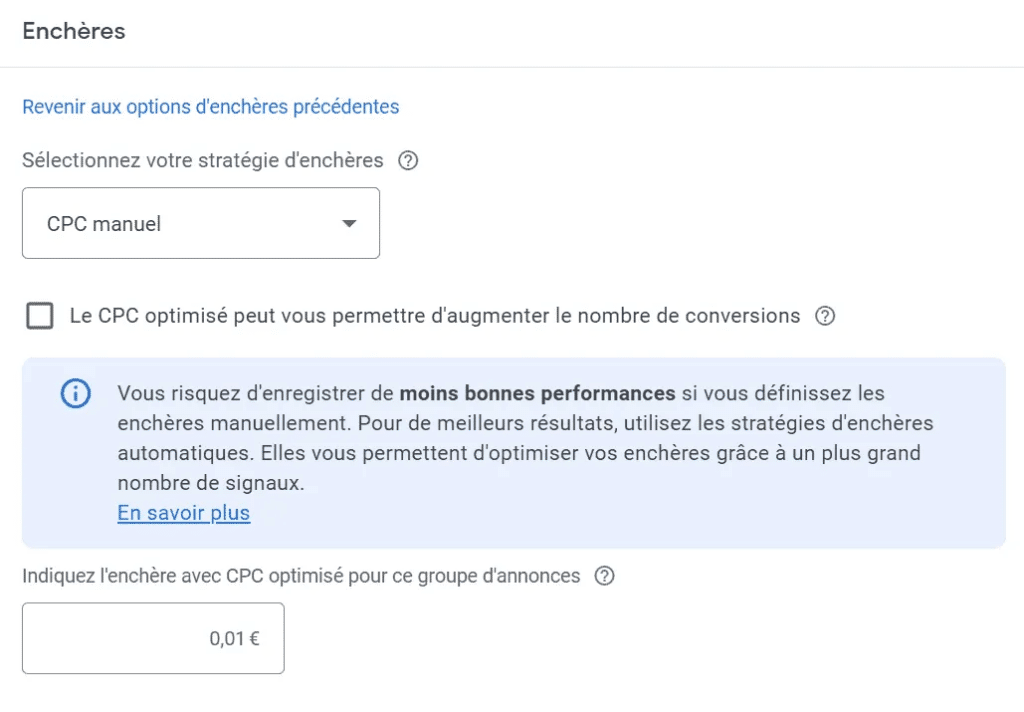This screenshot has width=1024, height=712.
Task: Focus the 0,01 € bid input field
Action: tap(153, 638)
